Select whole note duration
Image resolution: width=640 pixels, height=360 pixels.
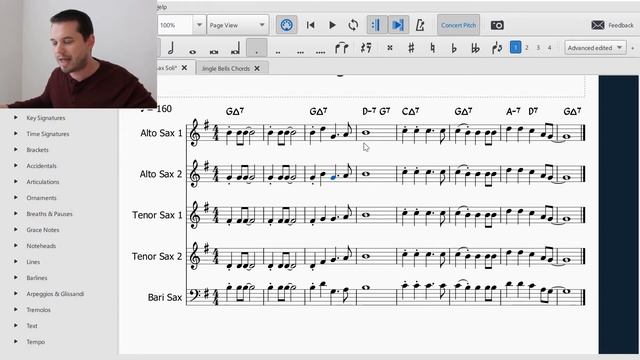[x=192, y=51]
